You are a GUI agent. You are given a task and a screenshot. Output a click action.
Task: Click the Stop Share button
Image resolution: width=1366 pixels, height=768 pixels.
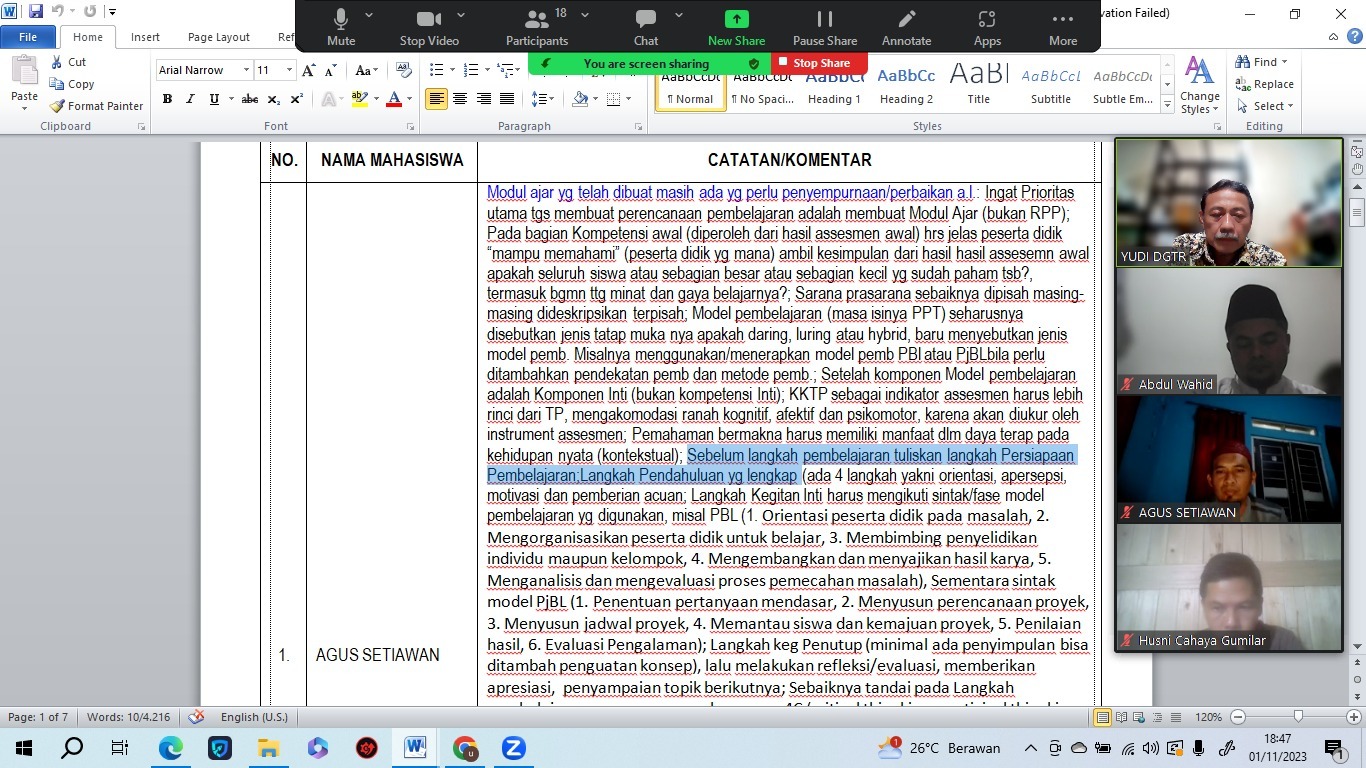pyautogui.click(x=820, y=63)
